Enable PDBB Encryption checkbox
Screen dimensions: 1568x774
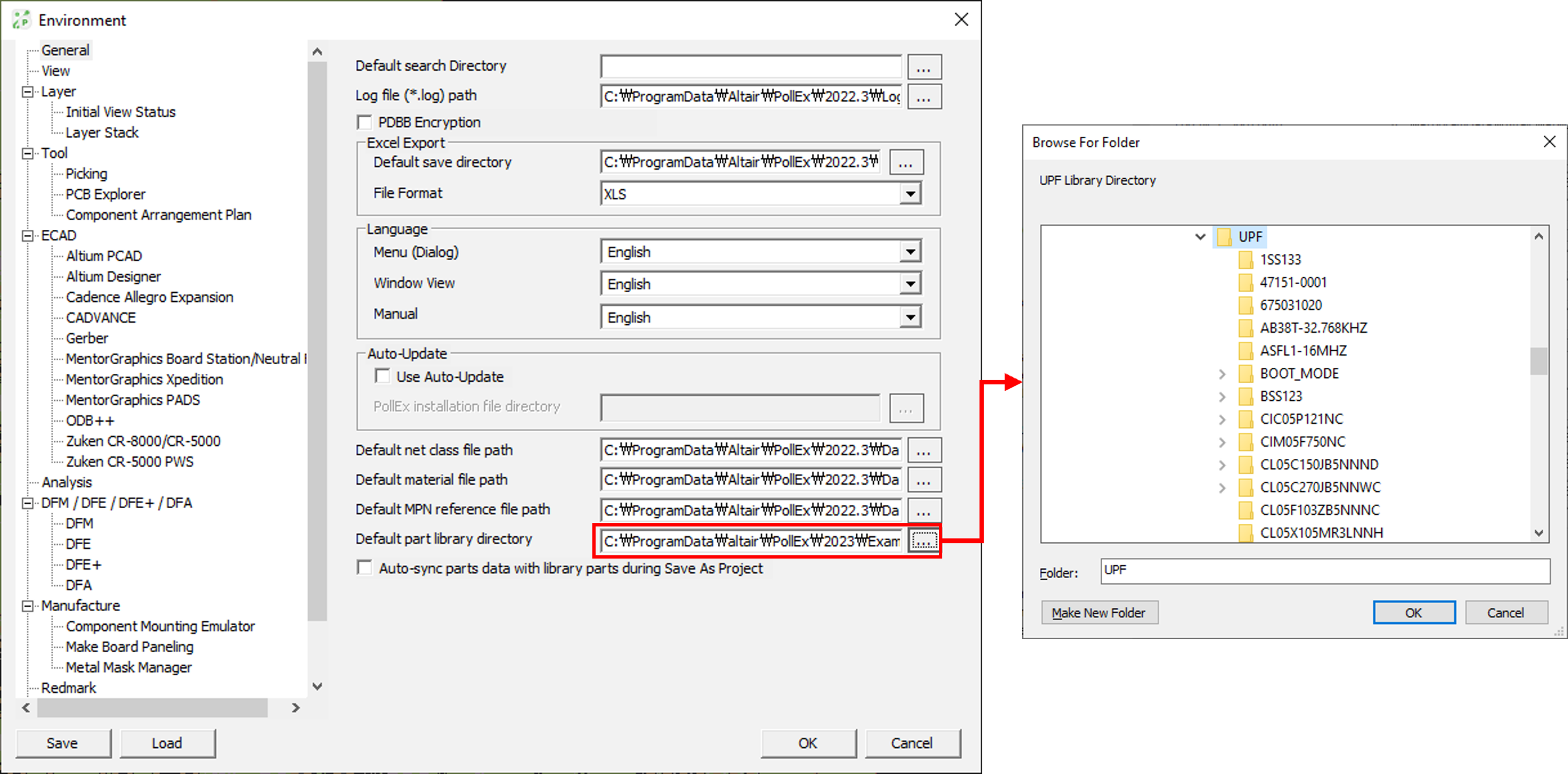(364, 122)
